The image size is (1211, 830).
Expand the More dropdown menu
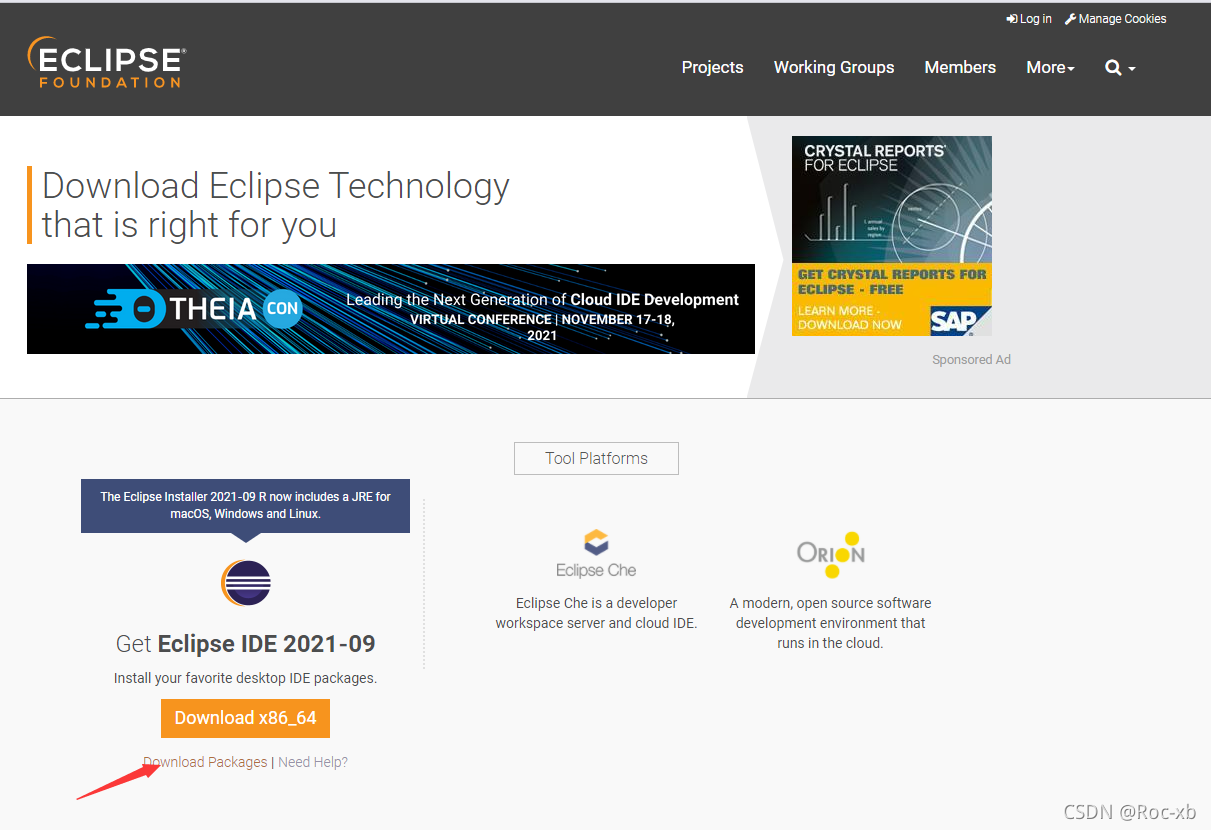[x=1050, y=67]
